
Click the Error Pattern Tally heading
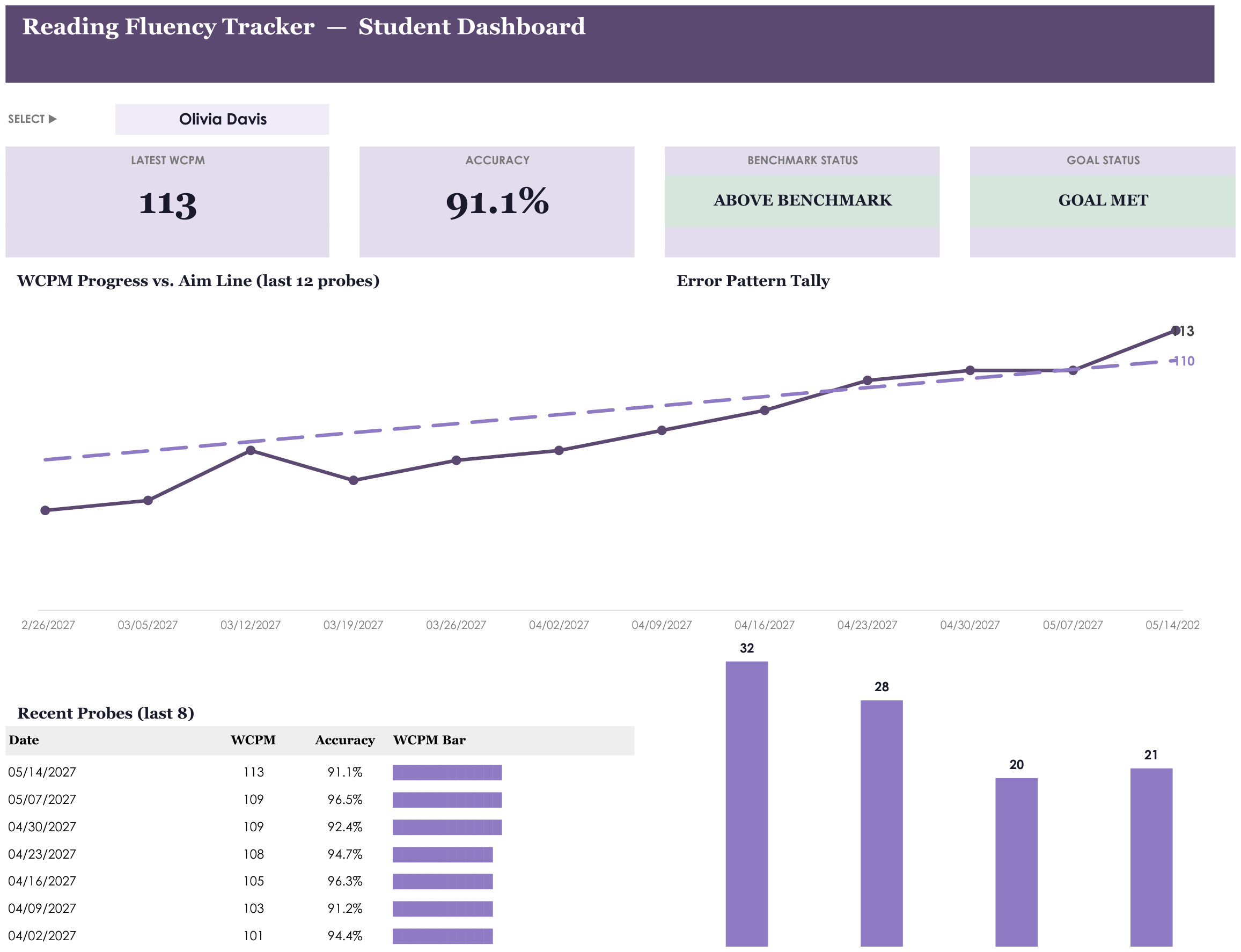753,281
